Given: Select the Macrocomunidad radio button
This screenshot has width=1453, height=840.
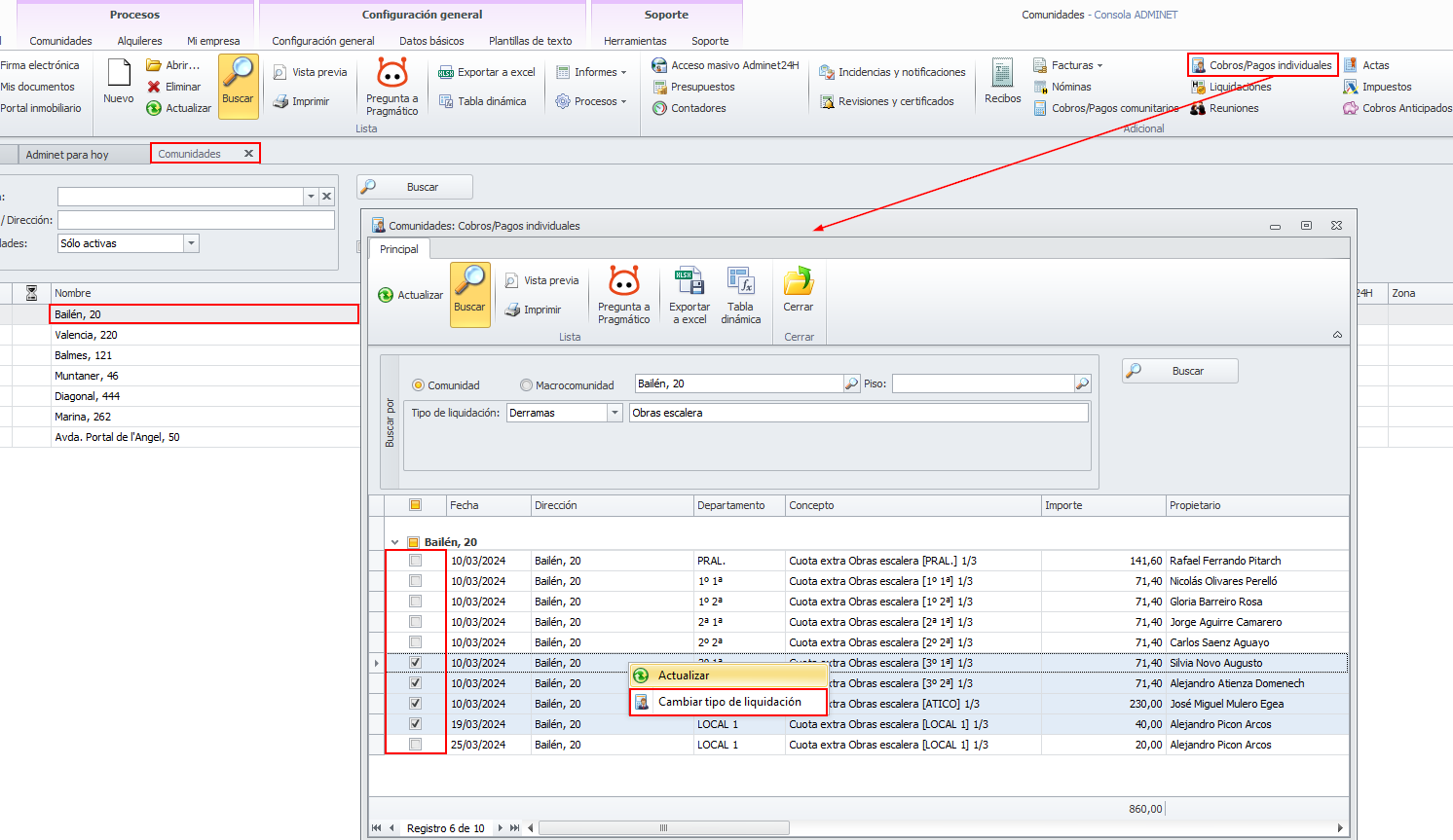Looking at the screenshot, I should (527, 385).
